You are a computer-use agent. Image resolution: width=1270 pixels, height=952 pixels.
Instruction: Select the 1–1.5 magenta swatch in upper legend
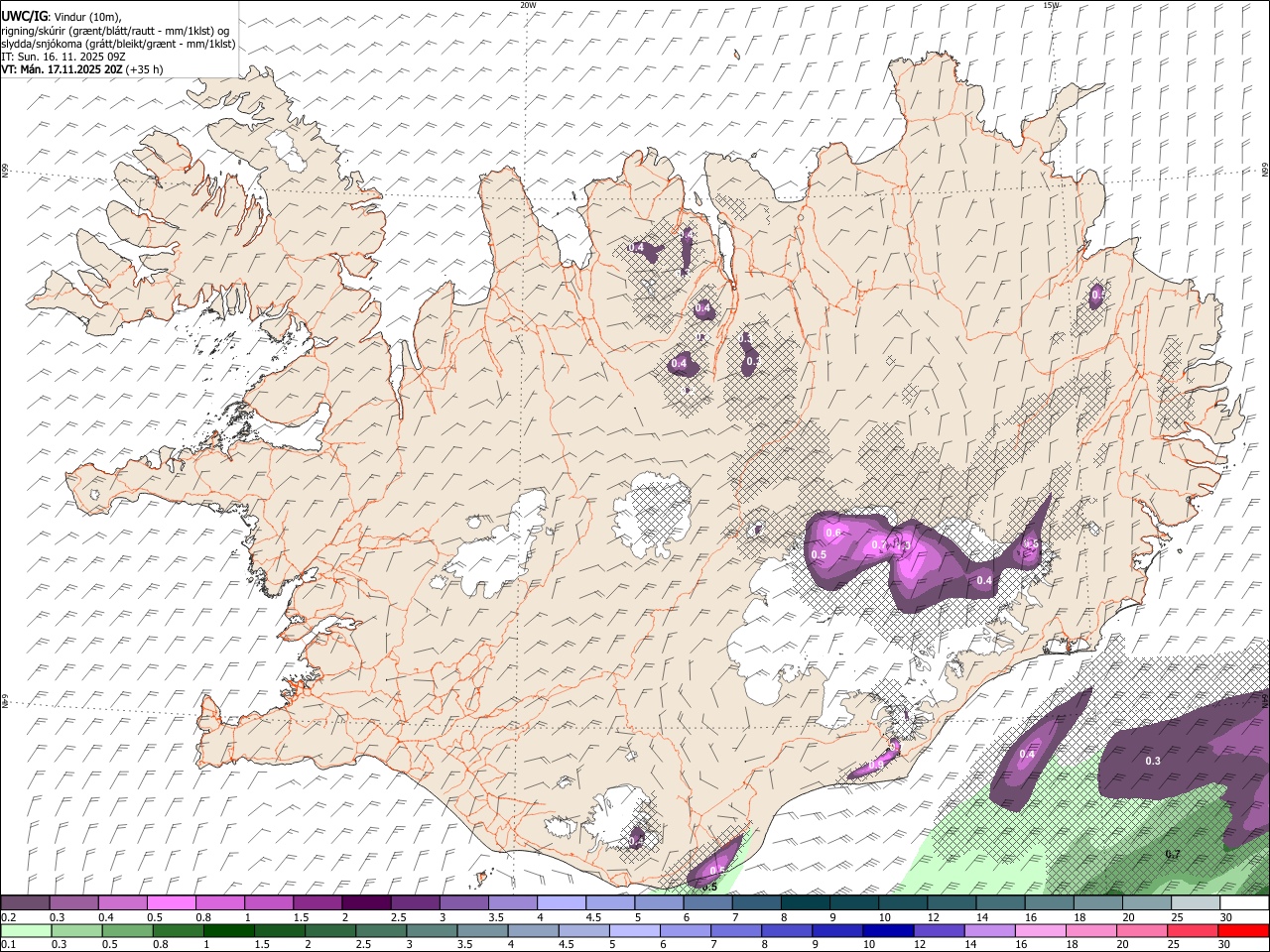pos(269,903)
